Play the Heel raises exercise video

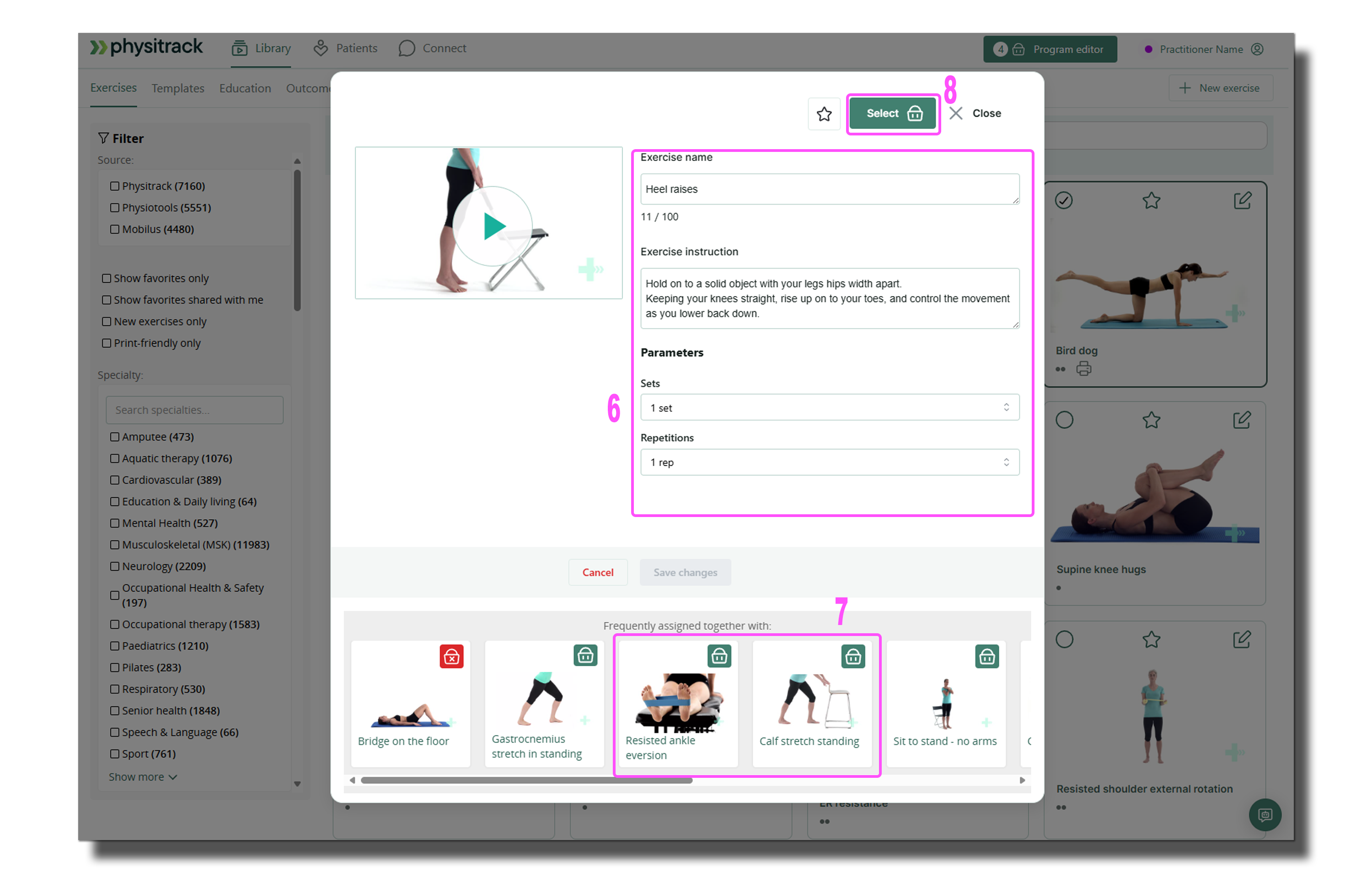coord(492,226)
